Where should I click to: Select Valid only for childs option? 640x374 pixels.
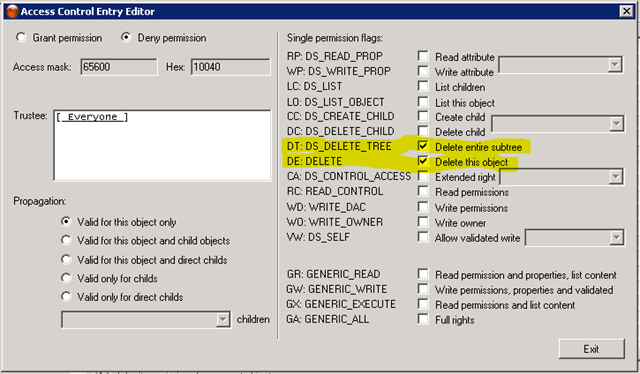pyautogui.click(x=66, y=278)
